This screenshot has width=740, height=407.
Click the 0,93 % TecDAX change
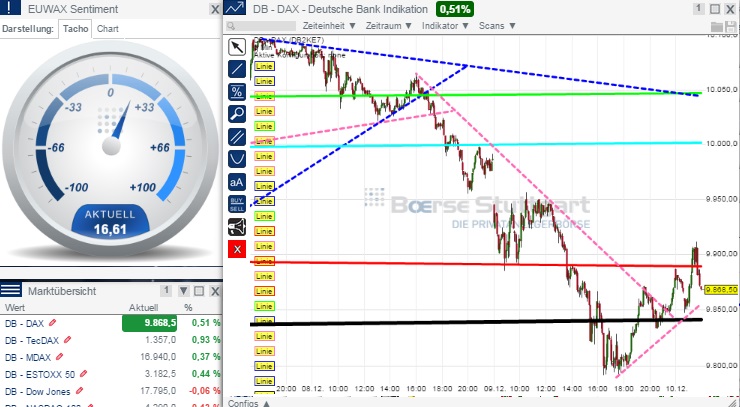tap(206, 340)
